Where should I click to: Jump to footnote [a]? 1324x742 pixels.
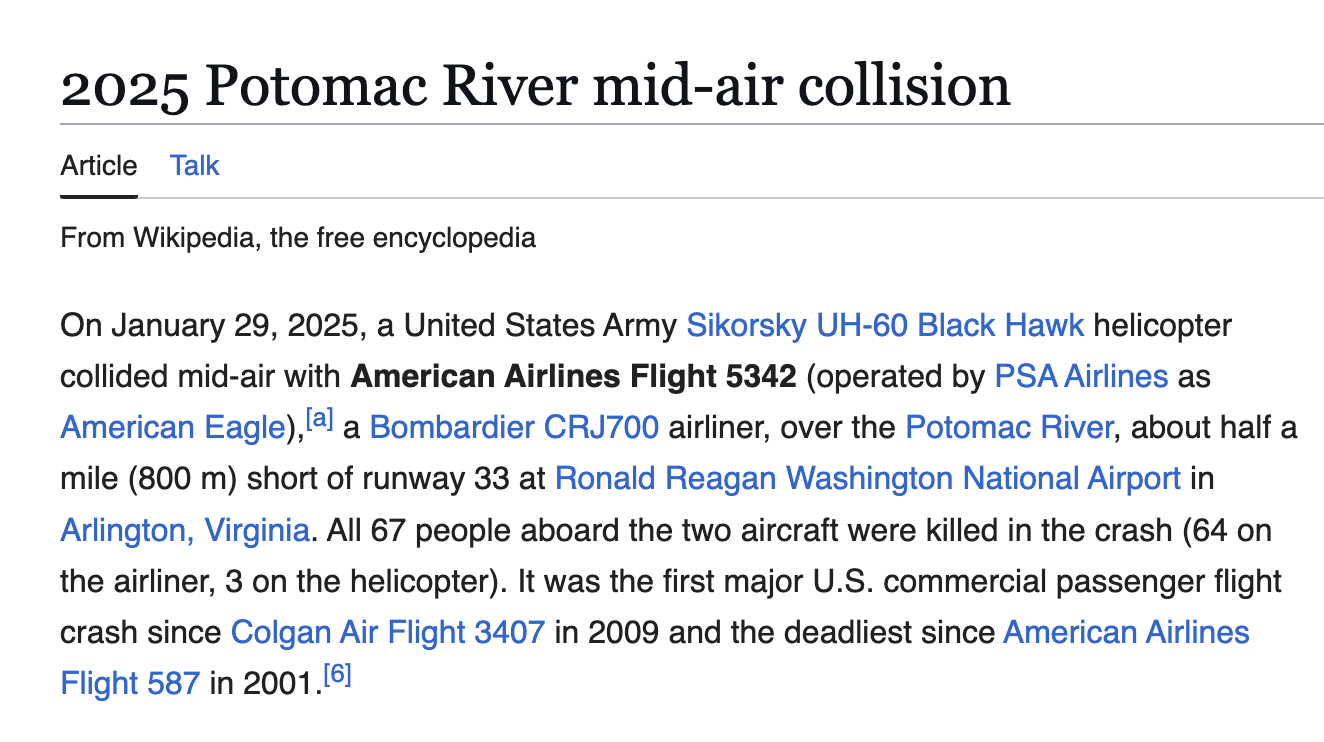click(319, 419)
